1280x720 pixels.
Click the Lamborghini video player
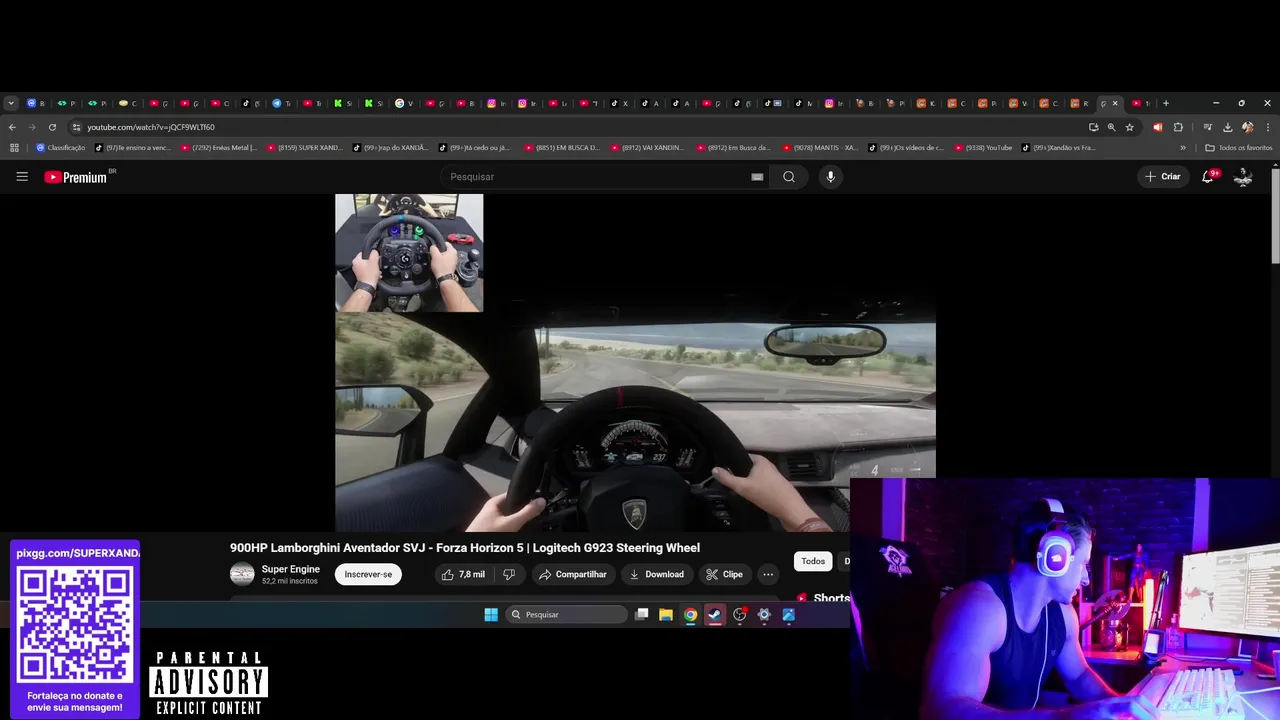(x=635, y=362)
